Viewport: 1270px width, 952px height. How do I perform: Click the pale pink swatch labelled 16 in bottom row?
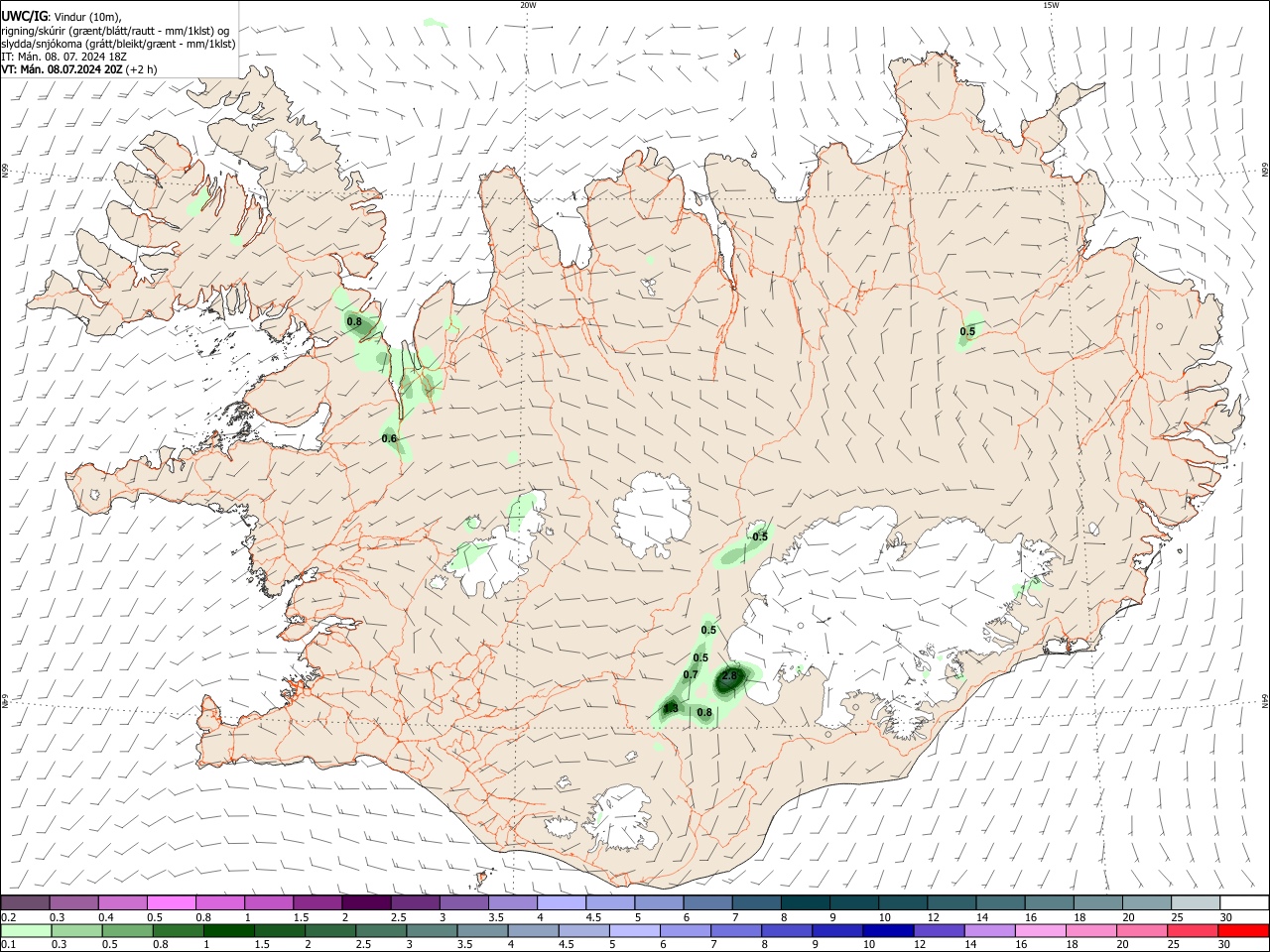click(x=1041, y=931)
